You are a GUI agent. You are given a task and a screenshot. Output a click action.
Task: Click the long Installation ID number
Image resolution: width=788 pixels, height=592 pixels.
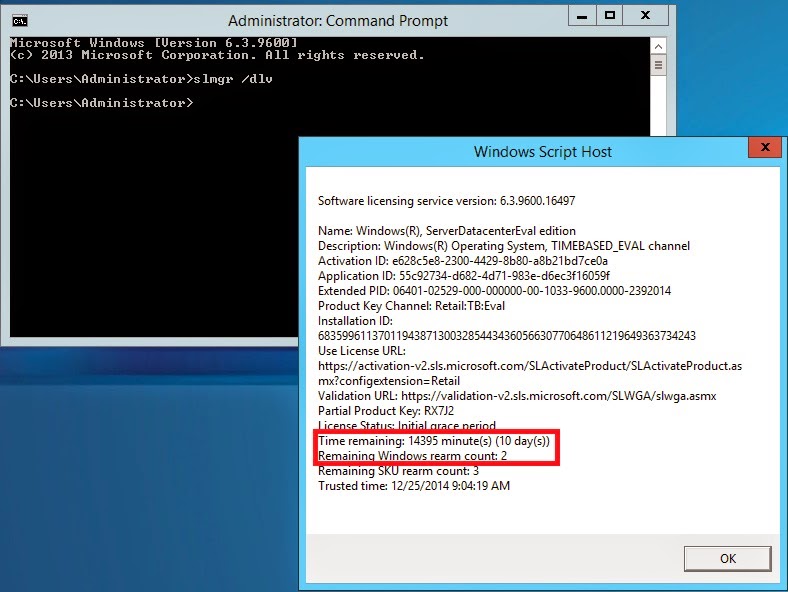coord(507,336)
